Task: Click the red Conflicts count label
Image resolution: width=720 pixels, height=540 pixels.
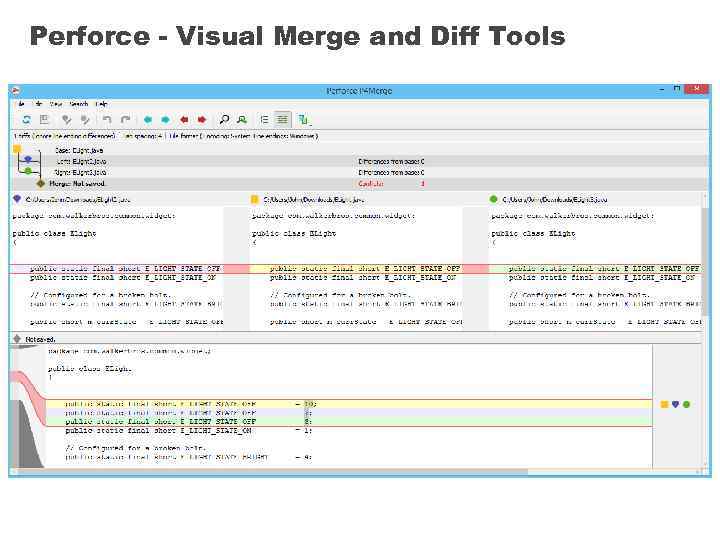Action: click(x=371, y=184)
